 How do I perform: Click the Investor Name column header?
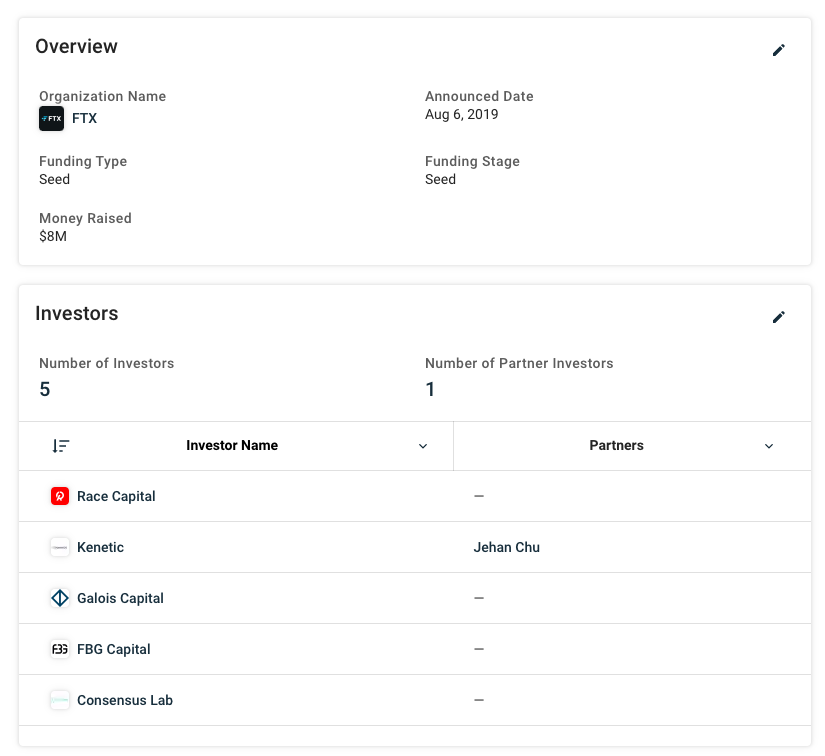tap(232, 445)
